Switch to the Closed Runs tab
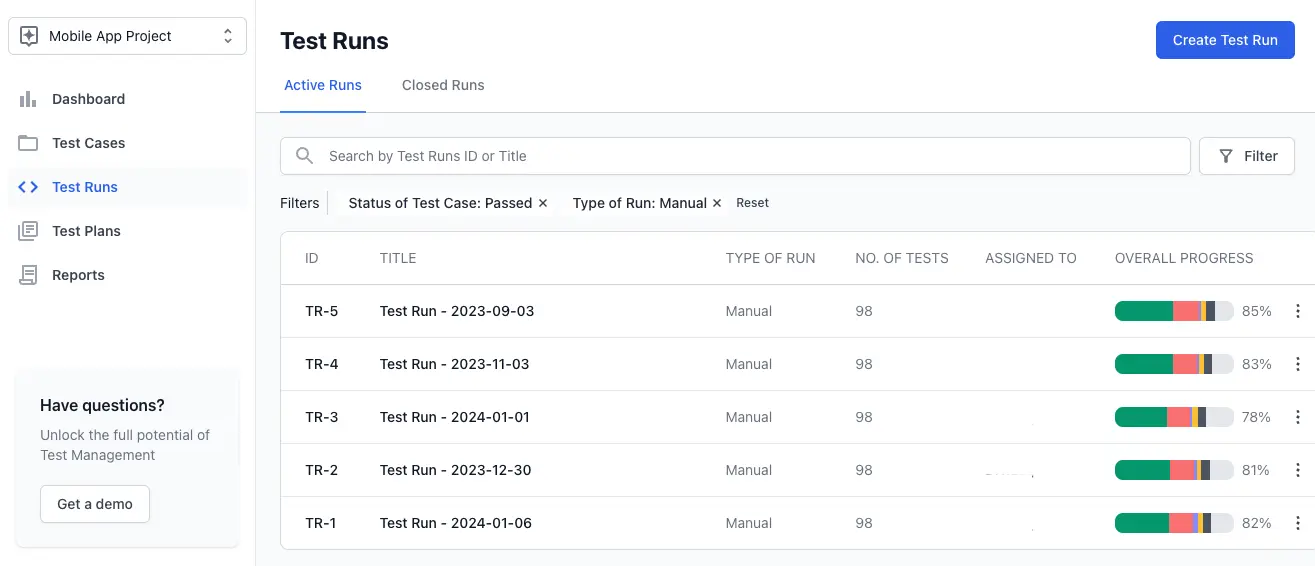1315x566 pixels. 443,85
